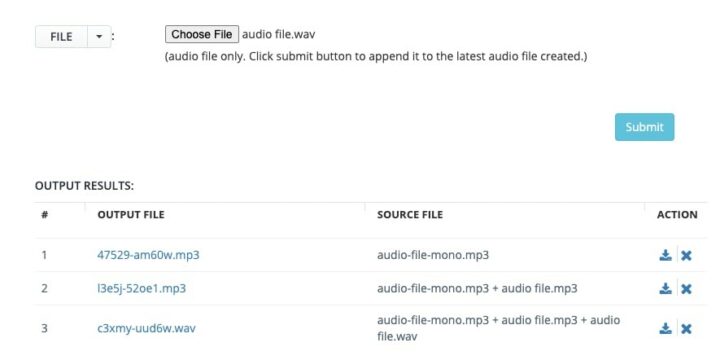Click the OUTPUT FILE column header
The width and height of the screenshot is (720, 360).
(131, 214)
